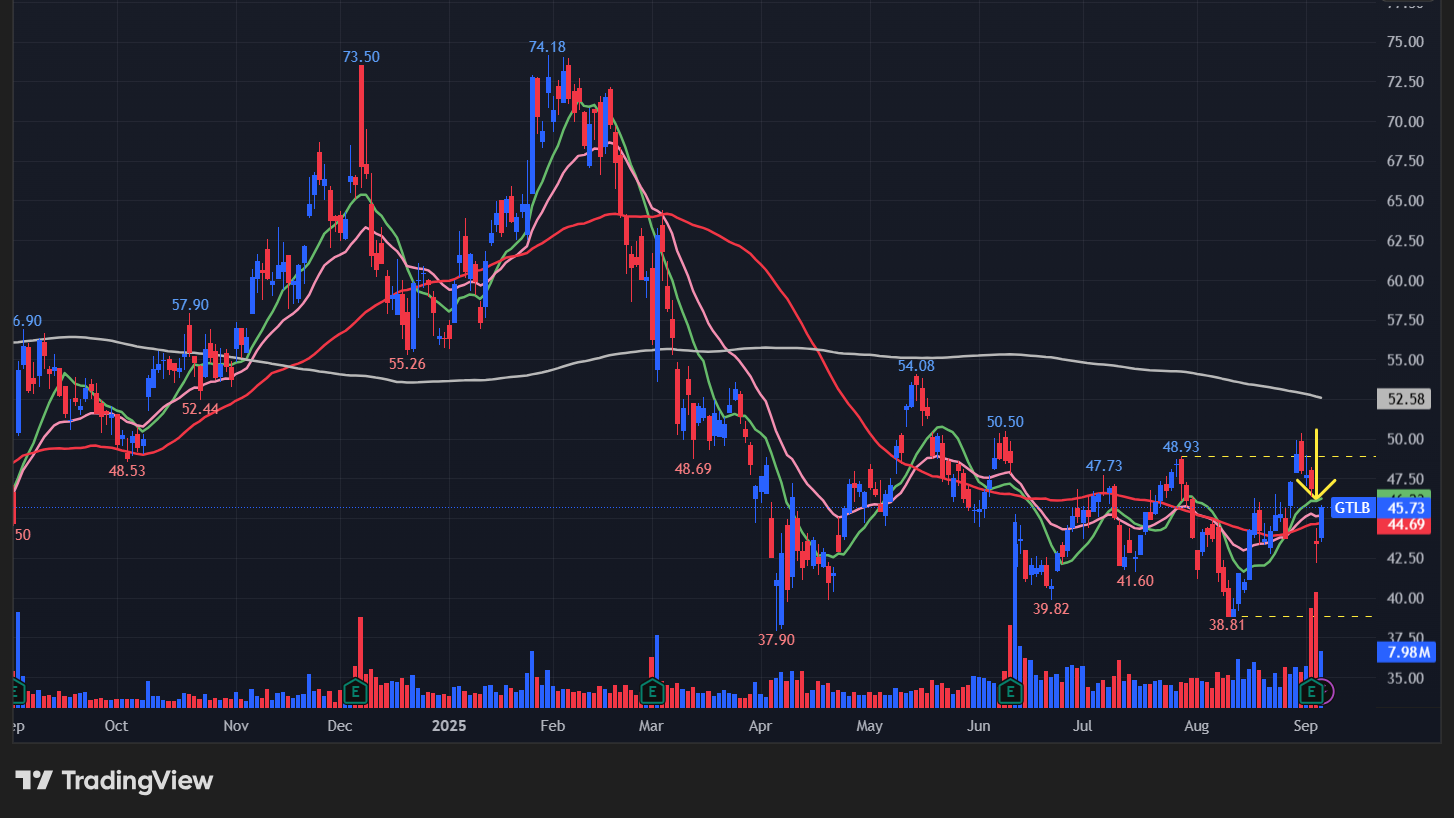Viewport: 1454px width, 818px height.
Task: Open the March earnings E marker
Action: click(652, 691)
